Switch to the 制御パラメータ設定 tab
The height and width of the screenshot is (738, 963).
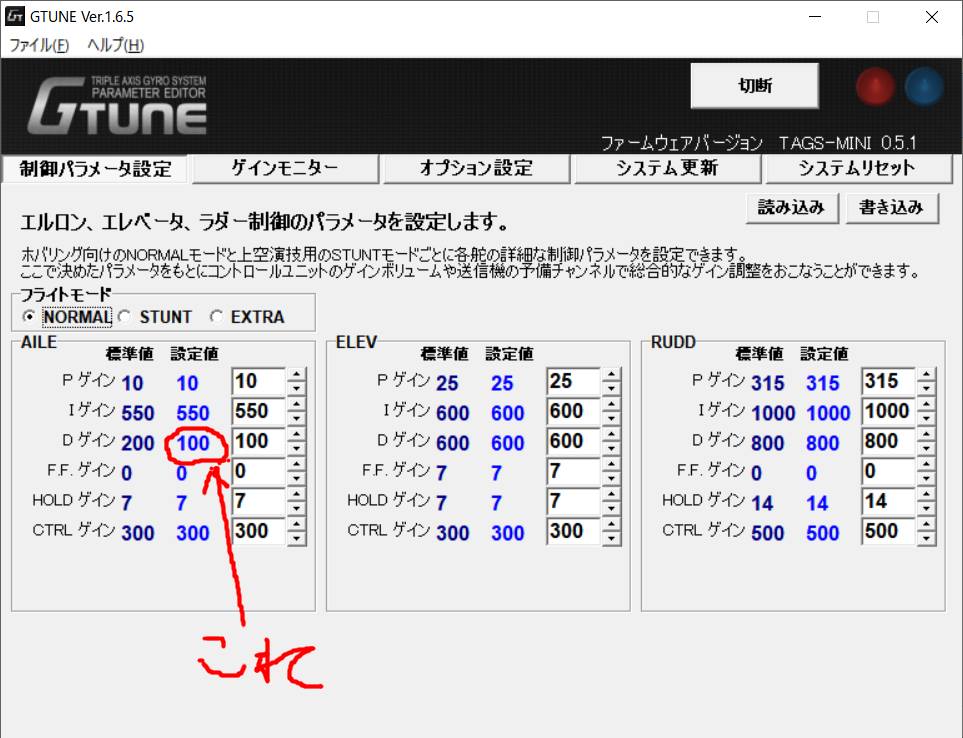click(x=95, y=169)
